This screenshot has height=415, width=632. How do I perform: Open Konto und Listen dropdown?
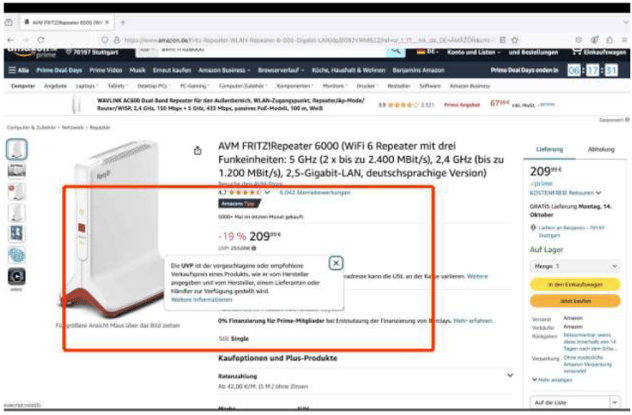(474, 52)
